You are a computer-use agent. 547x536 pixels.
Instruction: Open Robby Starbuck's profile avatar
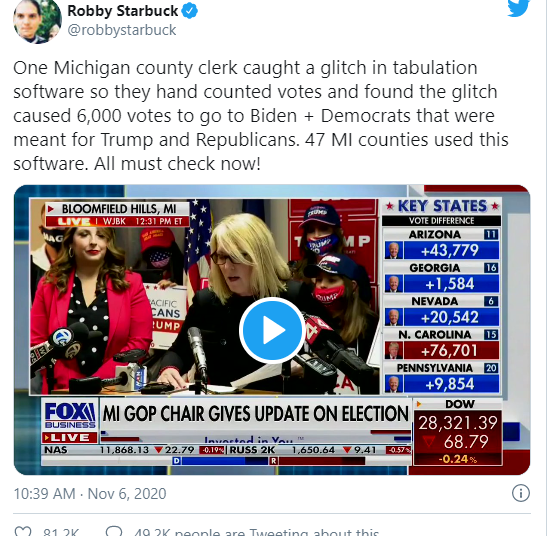(x=37, y=20)
